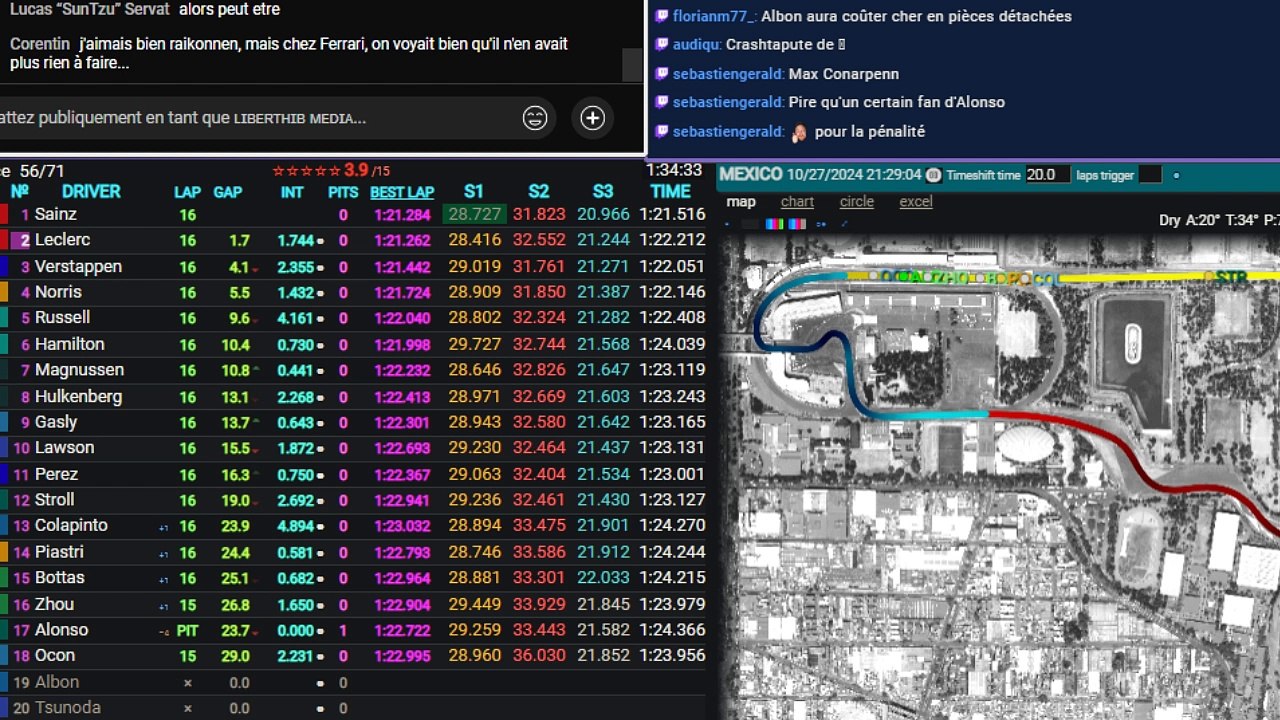Click the Lucas "SunTzu" Servat author name
Image resolution: width=1280 pixels, height=720 pixels.
point(90,9)
